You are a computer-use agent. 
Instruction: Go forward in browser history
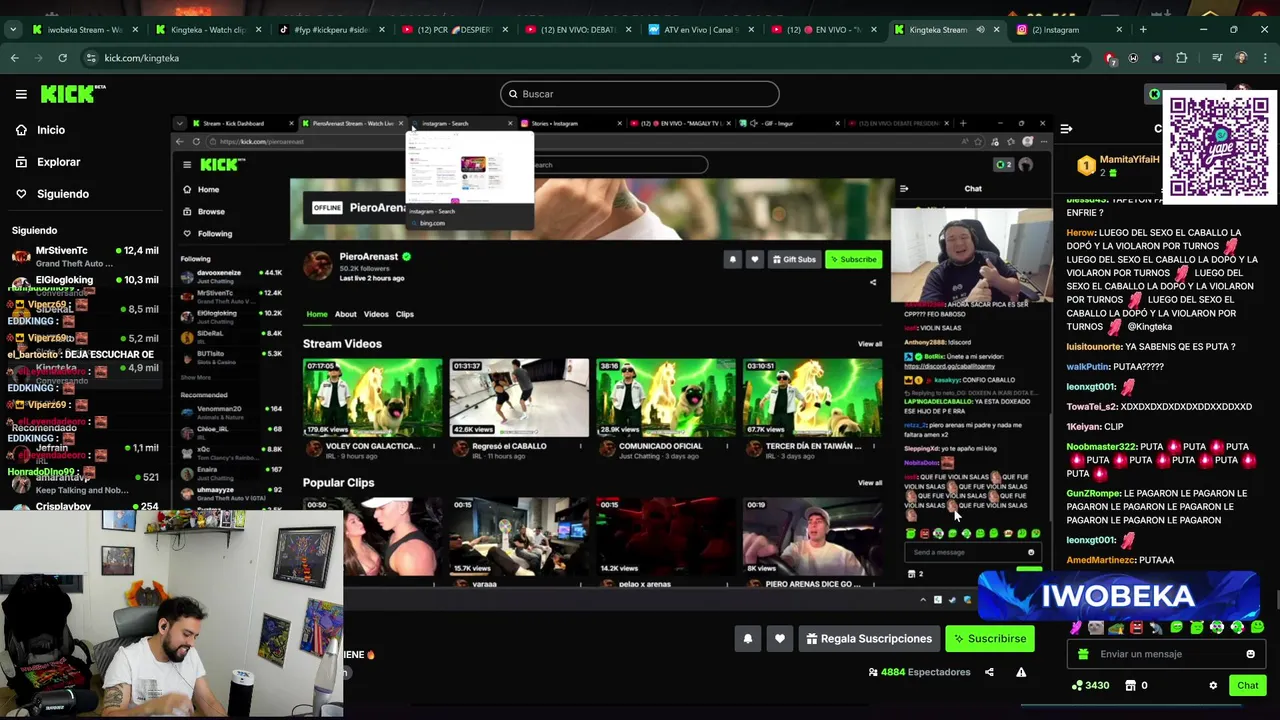pos(41,58)
